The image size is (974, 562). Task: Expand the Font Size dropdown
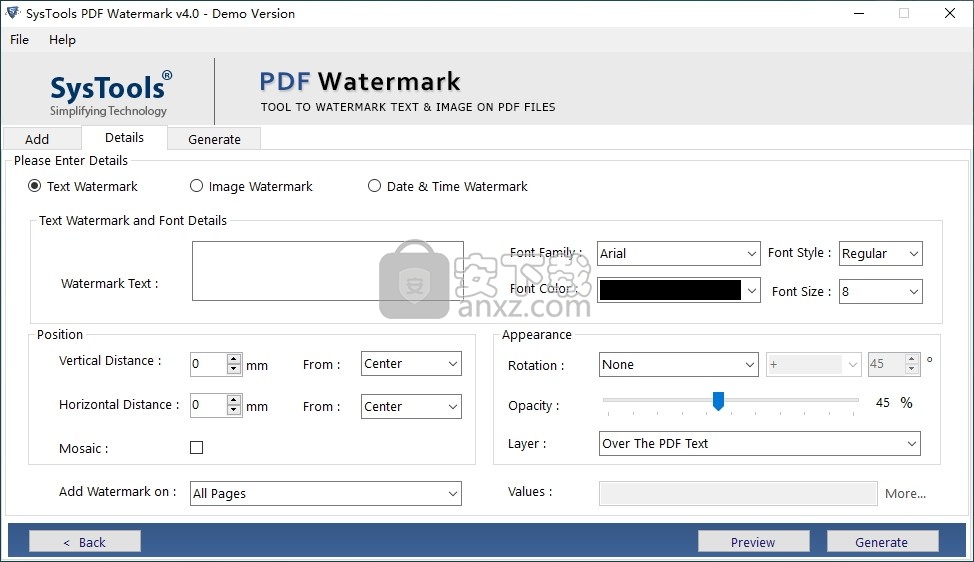pos(880,291)
